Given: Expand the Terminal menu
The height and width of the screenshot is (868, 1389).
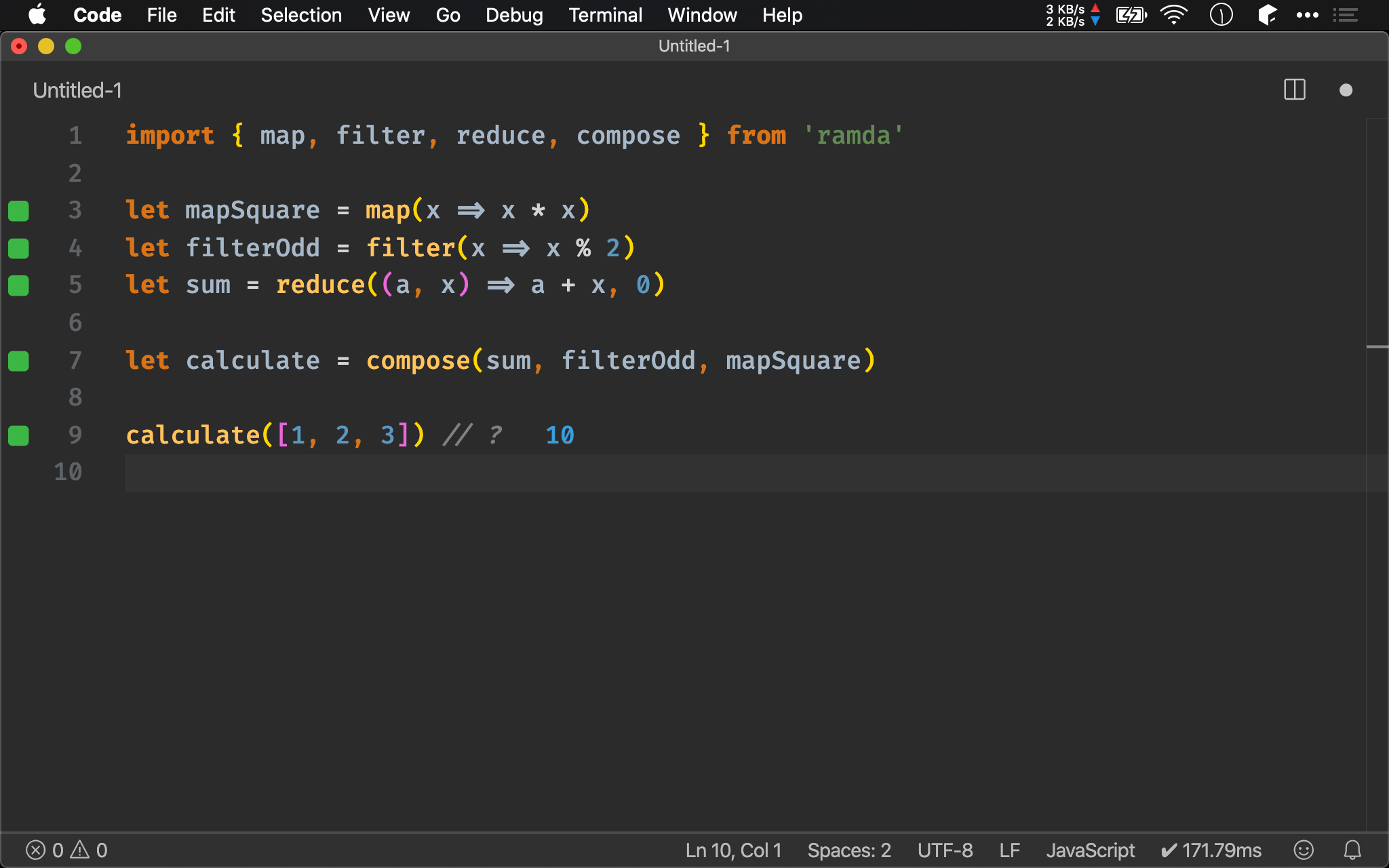Looking at the screenshot, I should 604,14.
